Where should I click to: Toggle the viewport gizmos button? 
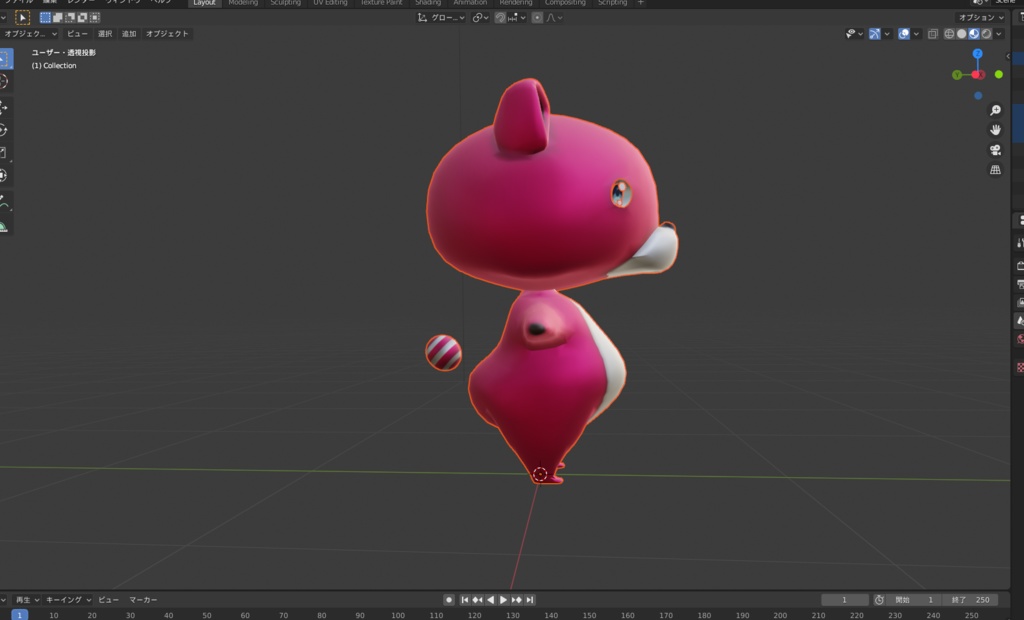tap(874, 34)
